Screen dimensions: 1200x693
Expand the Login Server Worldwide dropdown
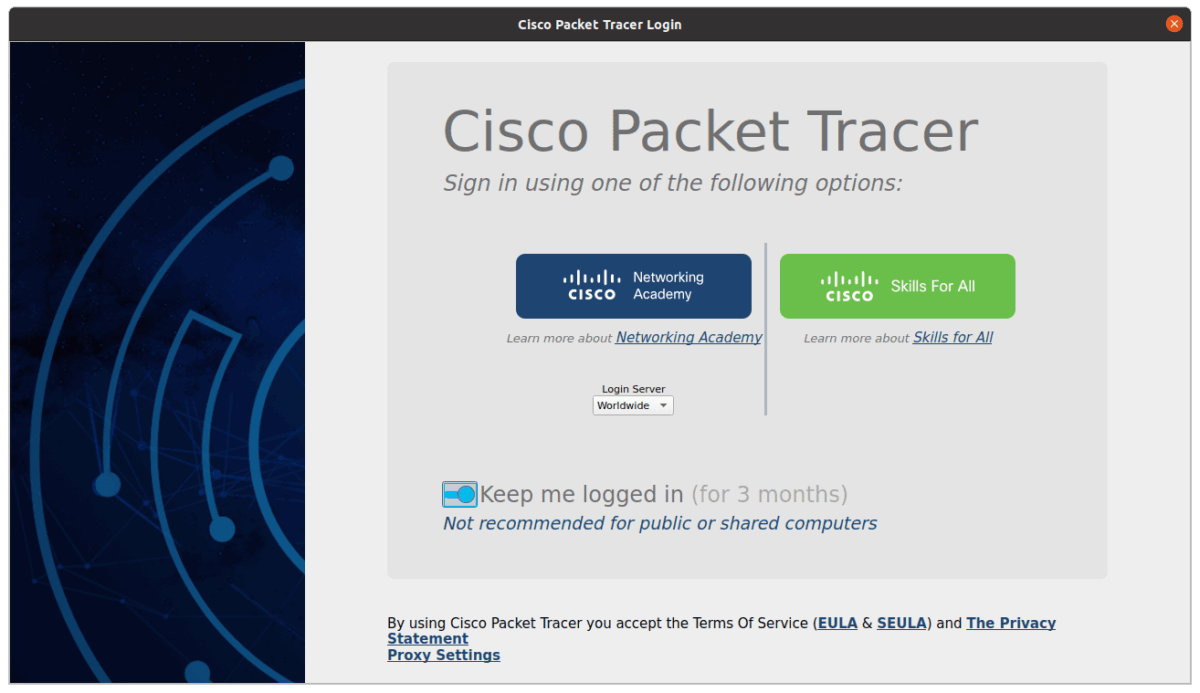pyautogui.click(x=633, y=406)
